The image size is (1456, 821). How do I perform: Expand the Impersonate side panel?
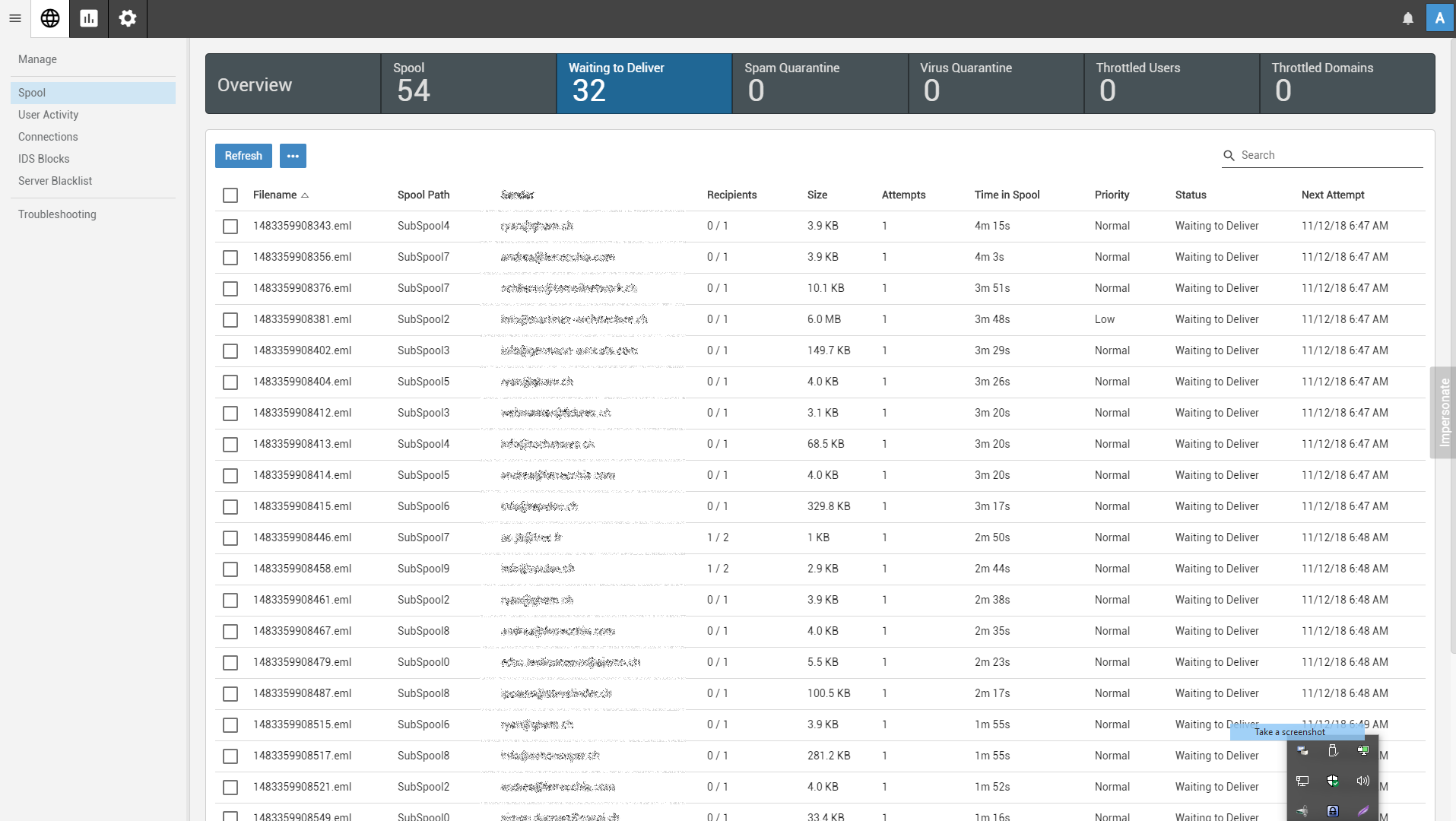pyautogui.click(x=1444, y=413)
